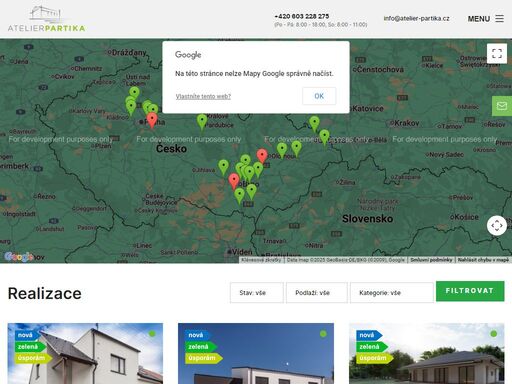Open second house photo with blue sky
Viewport: 512px width, 384px height.
tap(256, 353)
